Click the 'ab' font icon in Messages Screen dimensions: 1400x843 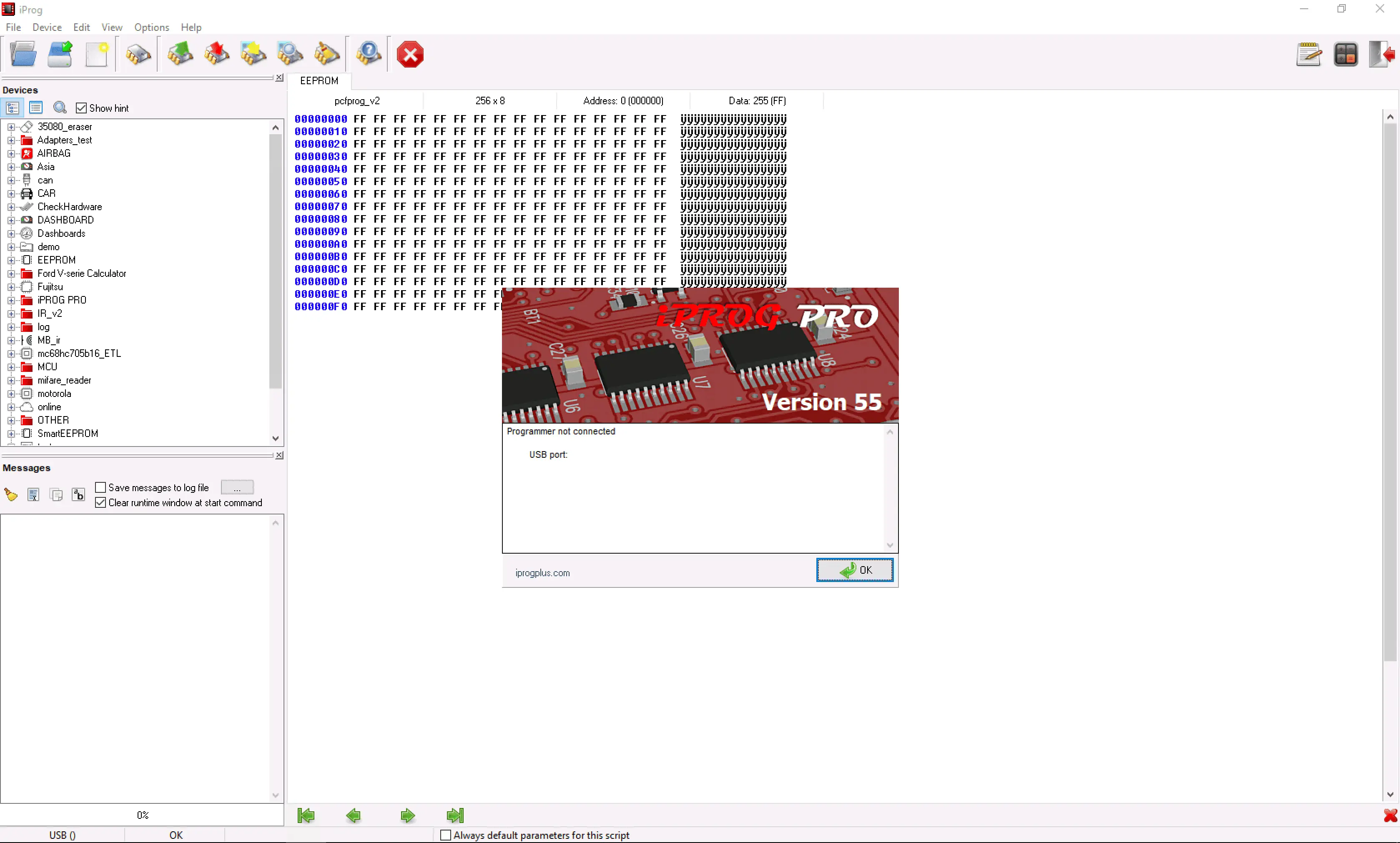tap(78, 494)
